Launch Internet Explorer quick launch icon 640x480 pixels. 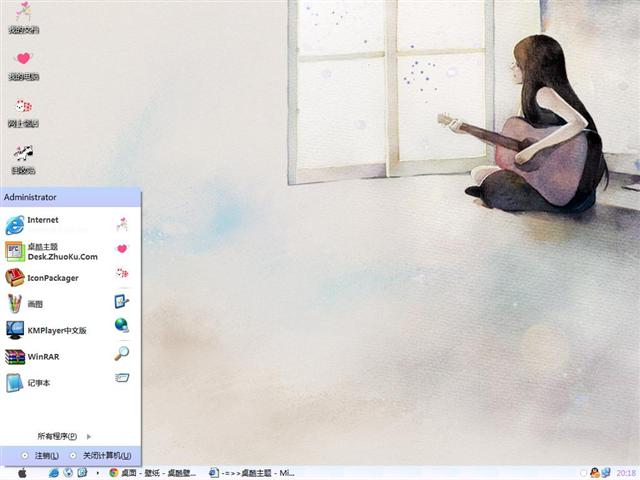click(53, 473)
